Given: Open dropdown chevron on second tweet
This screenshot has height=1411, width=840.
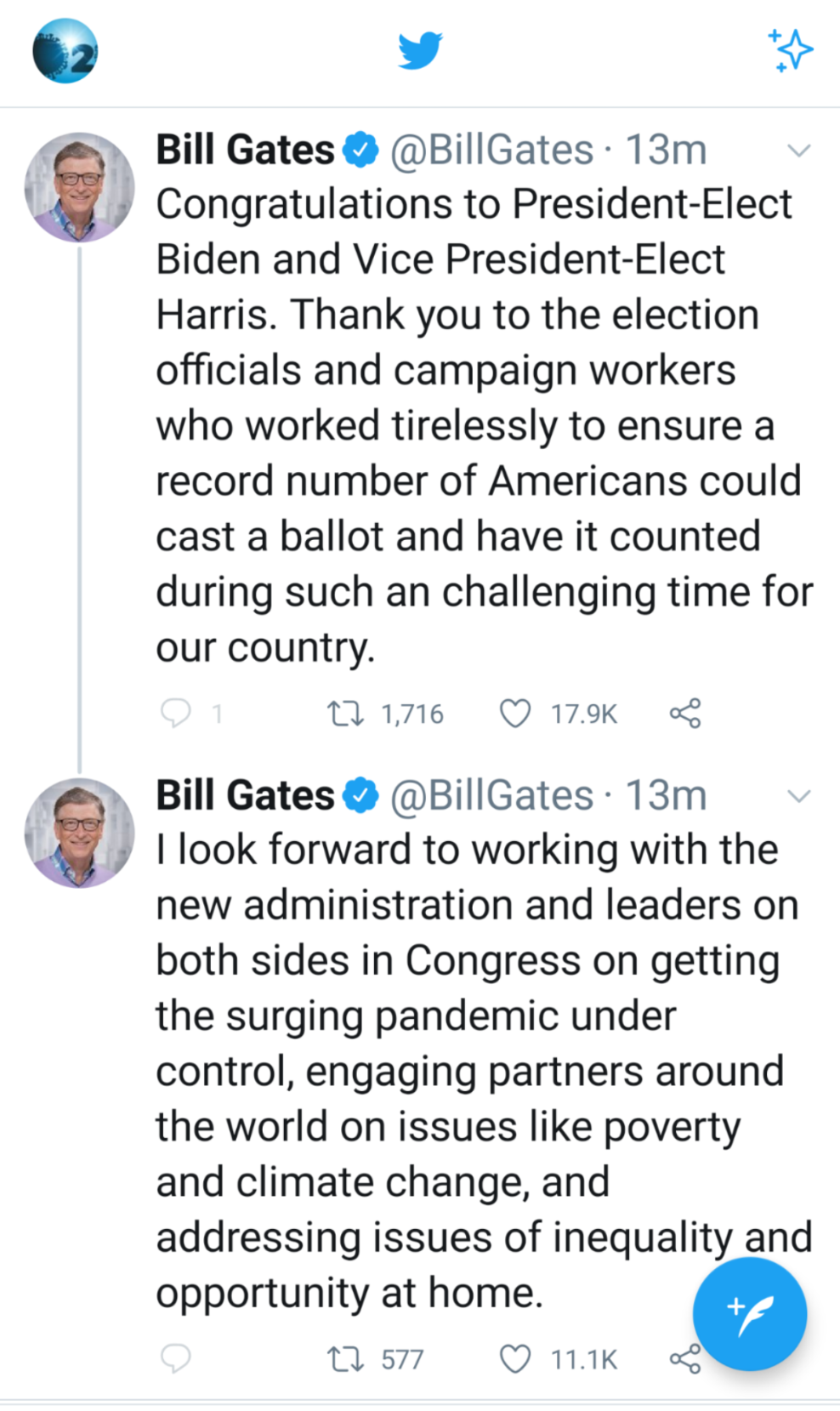Looking at the screenshot, I should [798, 797].
